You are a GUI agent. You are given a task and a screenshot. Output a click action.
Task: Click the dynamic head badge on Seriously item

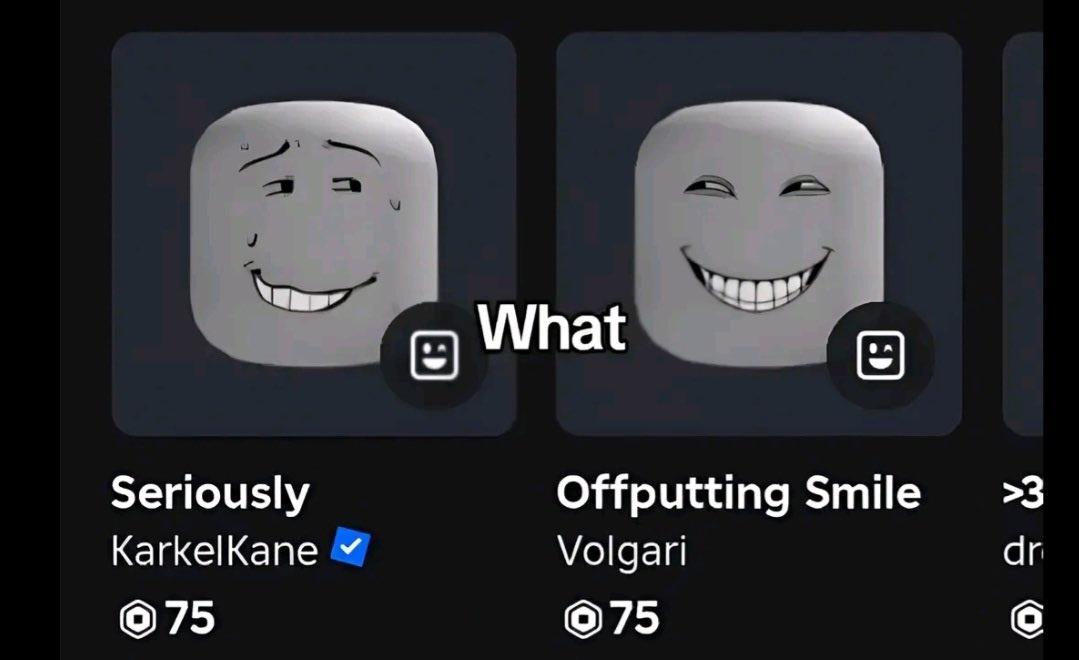click(434, 355)
